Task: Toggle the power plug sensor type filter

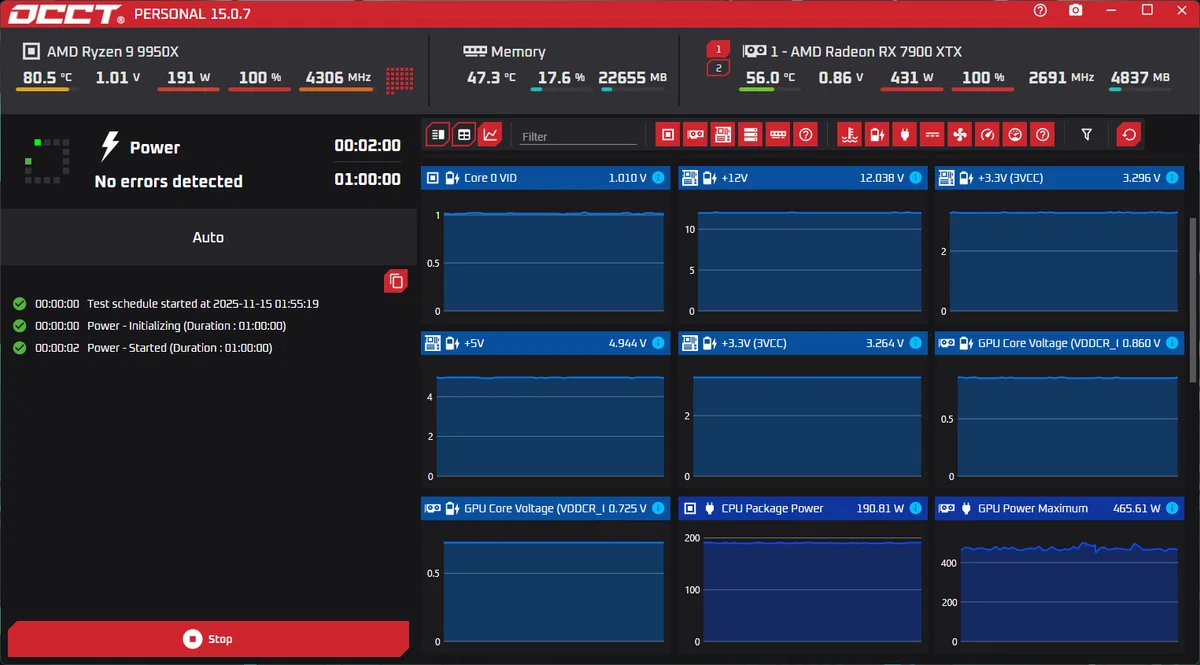Action: (x=904, y=134)
